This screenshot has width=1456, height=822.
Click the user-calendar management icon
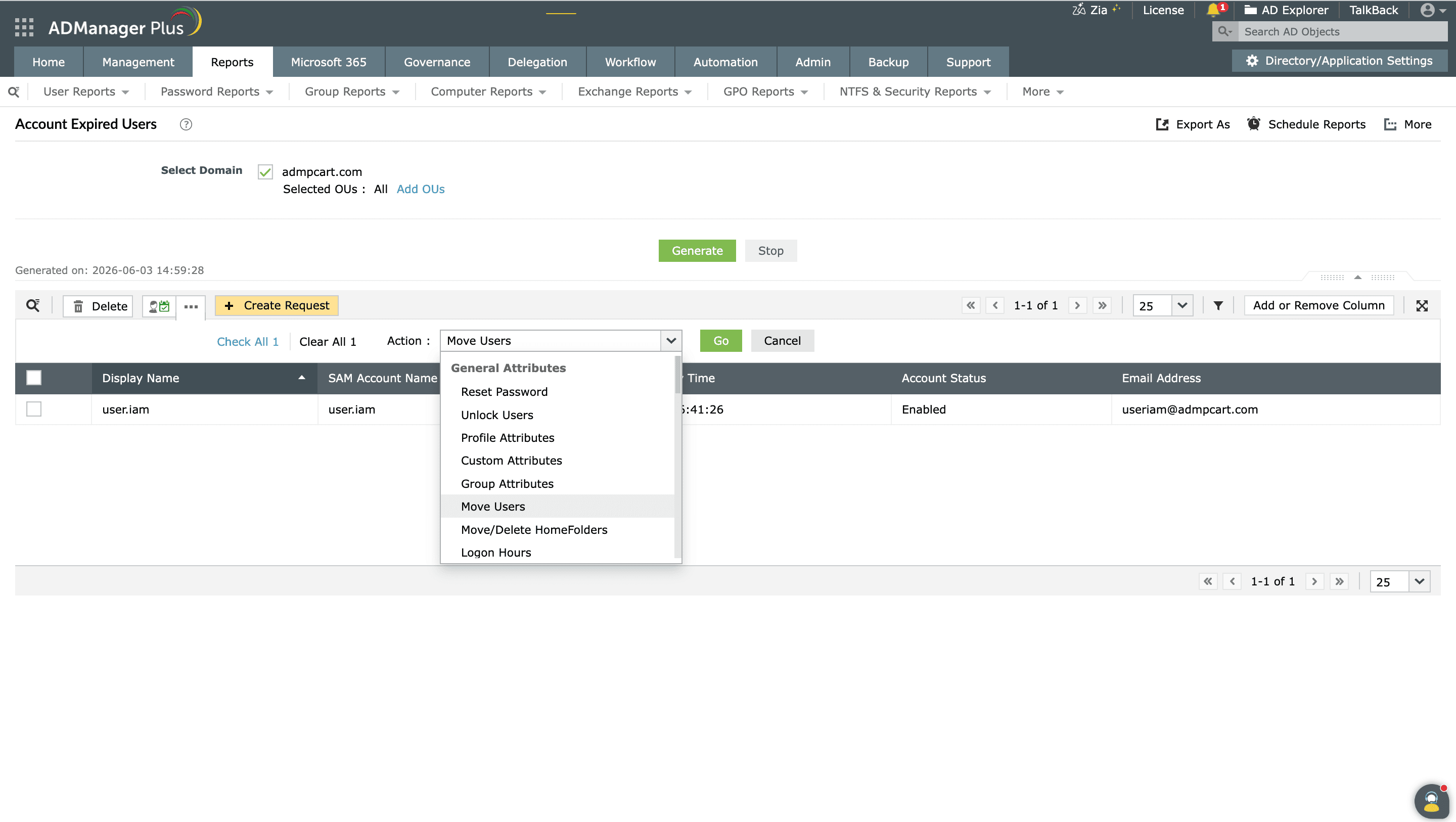pyautogui.click(x=159, y=306)
